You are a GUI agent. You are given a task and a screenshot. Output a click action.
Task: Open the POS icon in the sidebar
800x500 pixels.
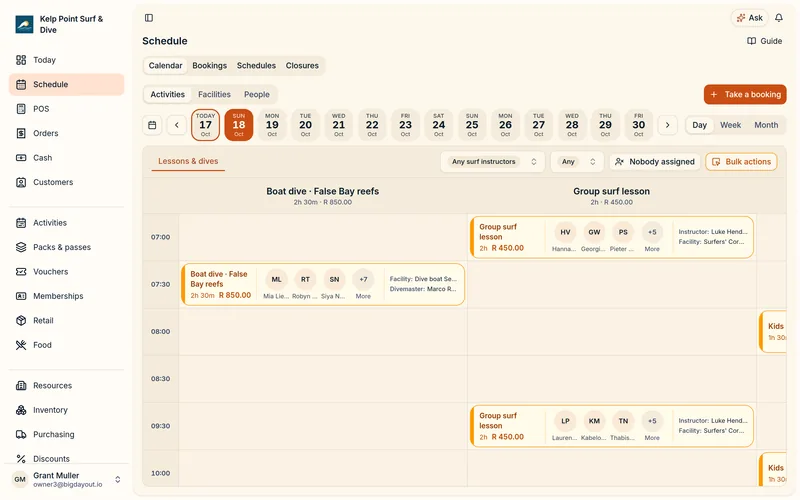pos(21,109)
